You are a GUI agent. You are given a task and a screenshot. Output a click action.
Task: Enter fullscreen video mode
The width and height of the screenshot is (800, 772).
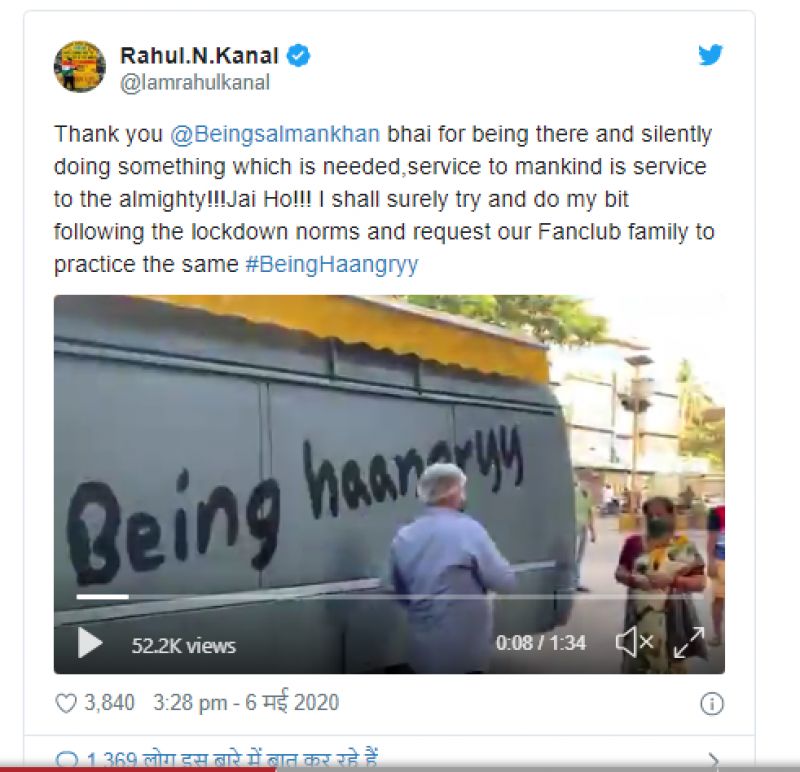[688, 643]
